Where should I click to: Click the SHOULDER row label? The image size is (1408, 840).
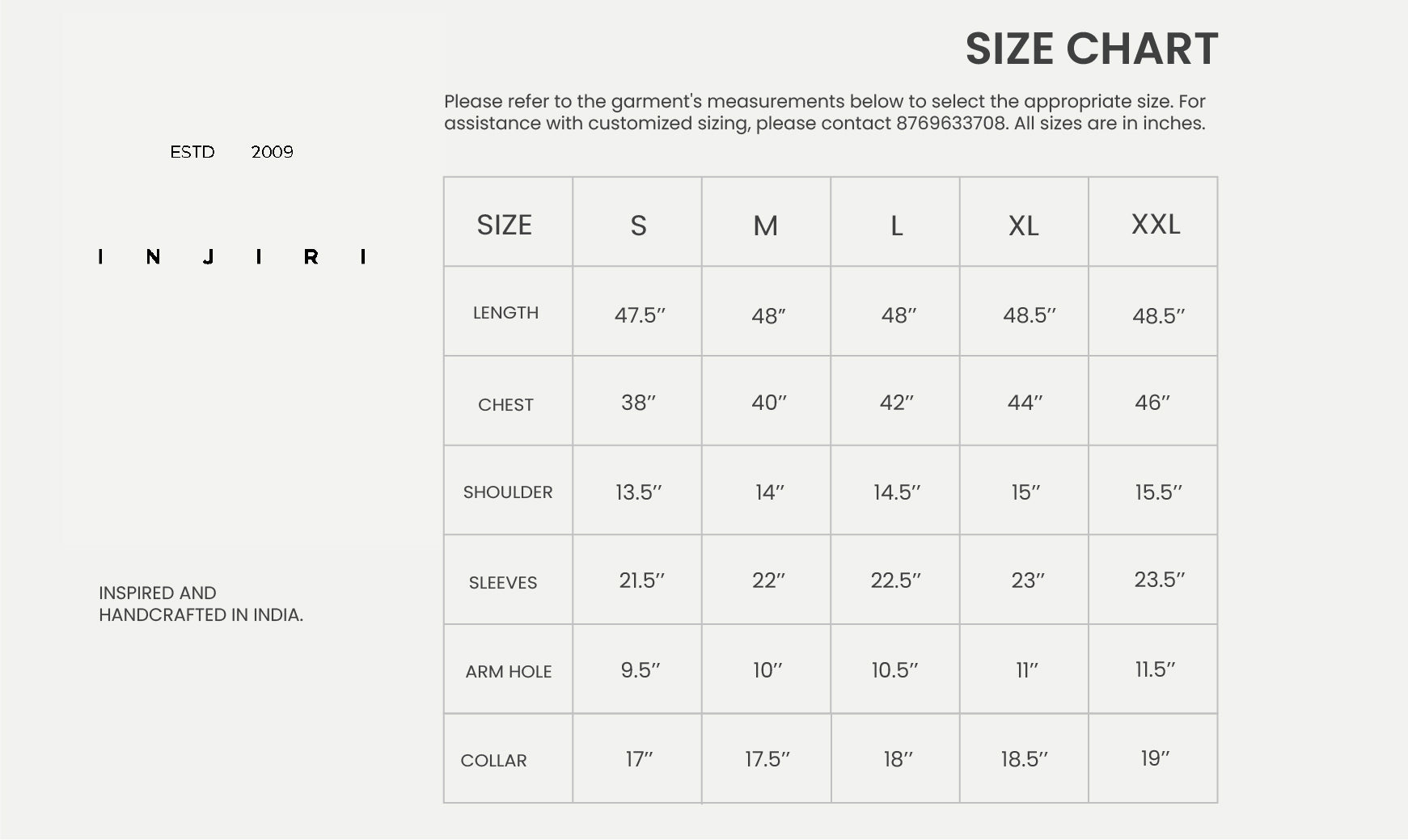[x=507, y=492]
